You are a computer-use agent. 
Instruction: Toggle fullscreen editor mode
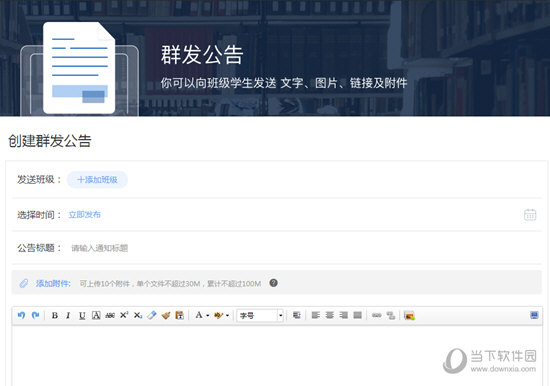coord(534,315)
